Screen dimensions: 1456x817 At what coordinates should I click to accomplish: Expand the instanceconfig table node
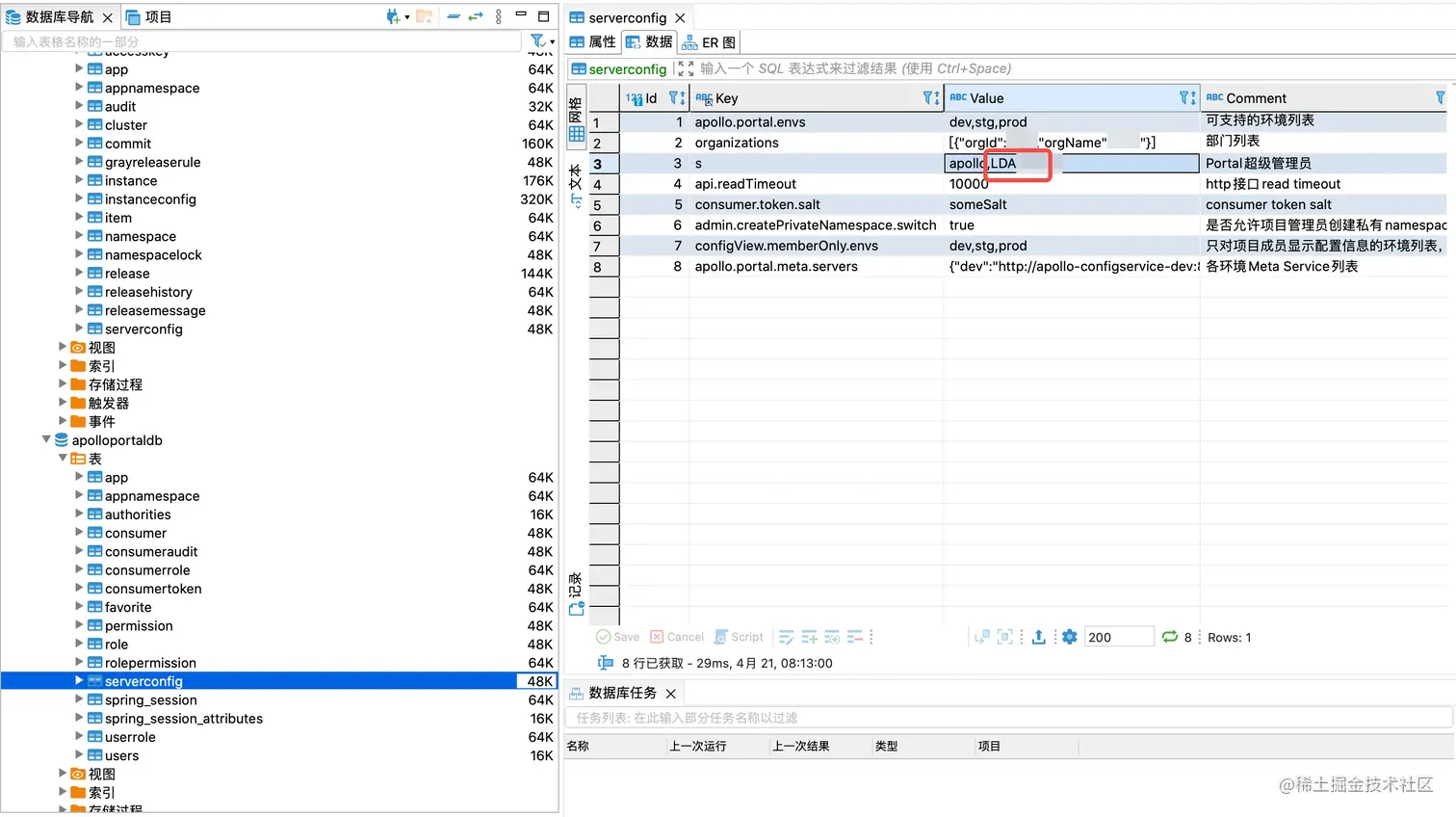coord(79,199)
